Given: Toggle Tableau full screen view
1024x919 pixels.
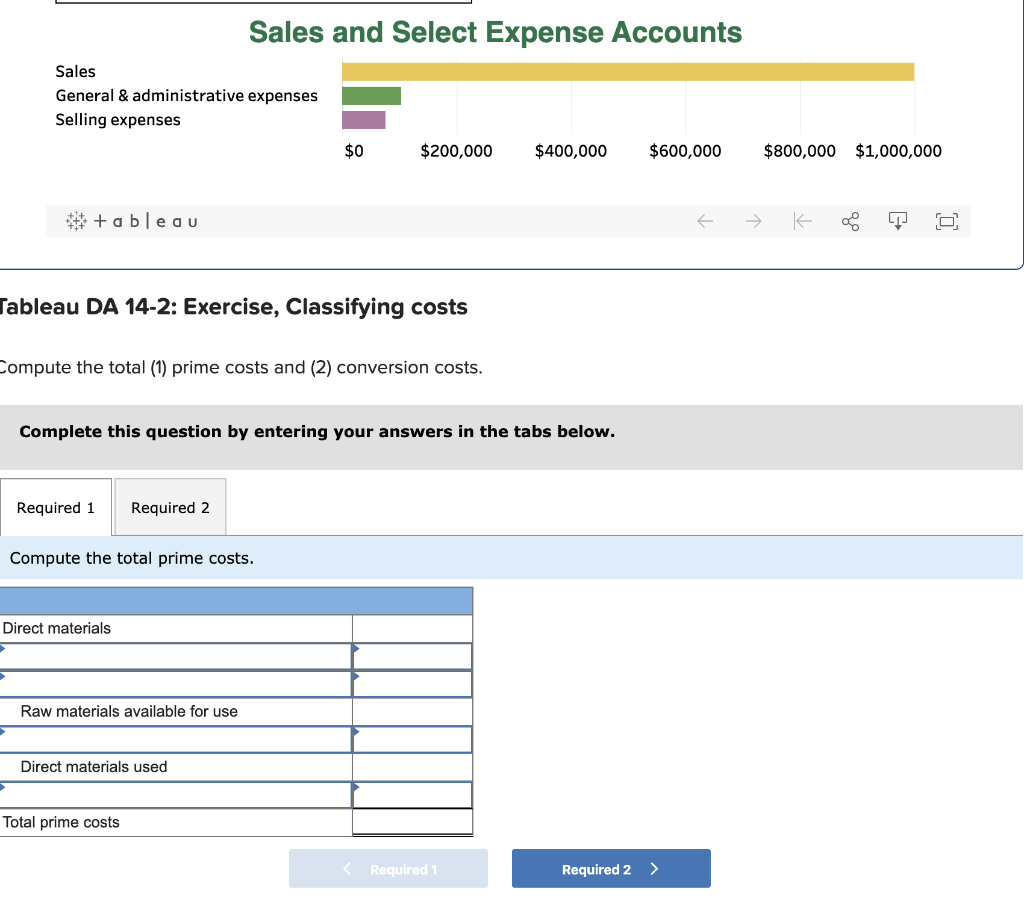Looking at the screenshot, I should pos(946,221).
